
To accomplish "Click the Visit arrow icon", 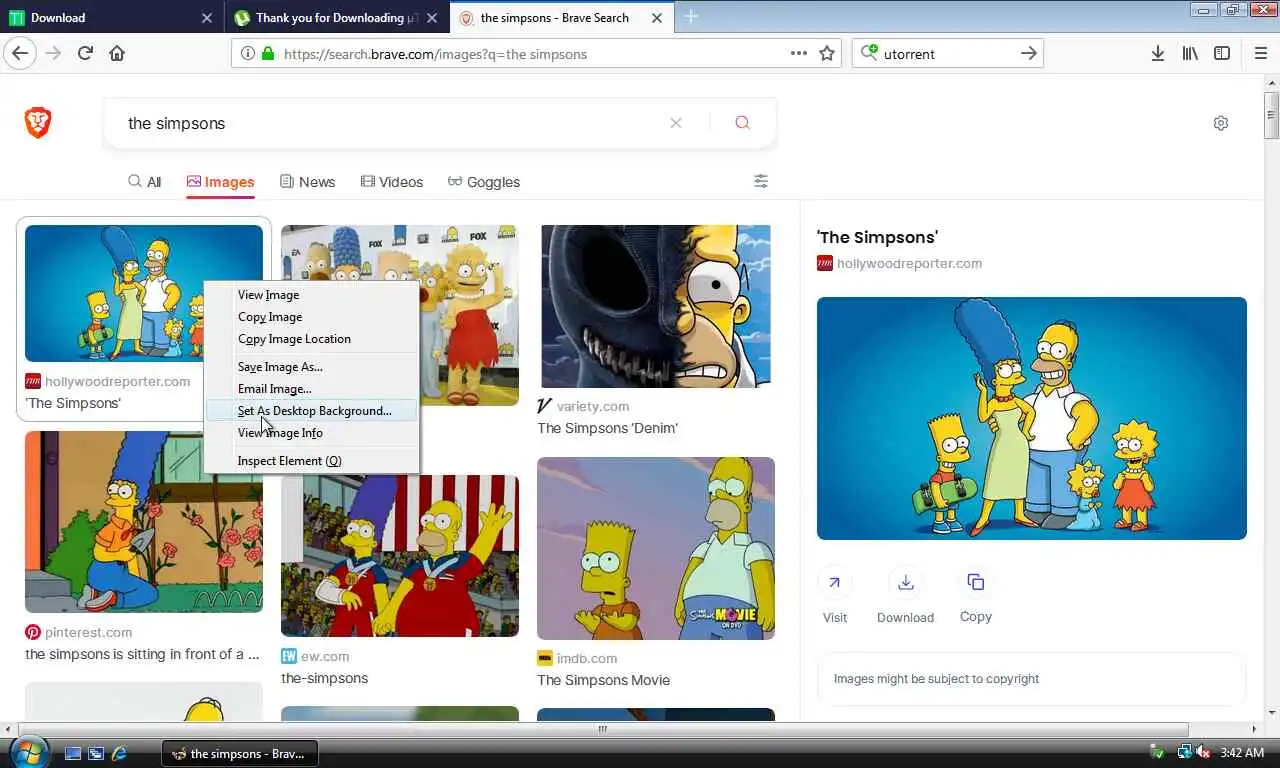I will point(834,582).
